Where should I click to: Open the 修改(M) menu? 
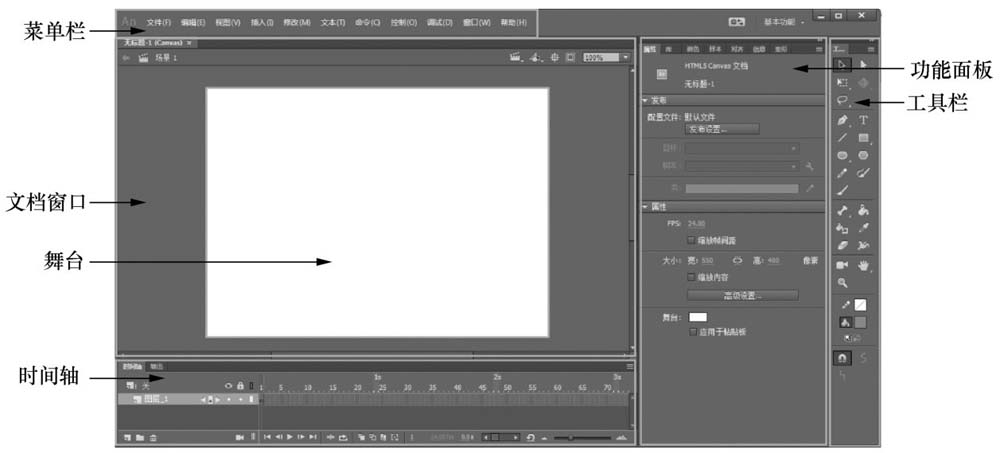[297, 22]
